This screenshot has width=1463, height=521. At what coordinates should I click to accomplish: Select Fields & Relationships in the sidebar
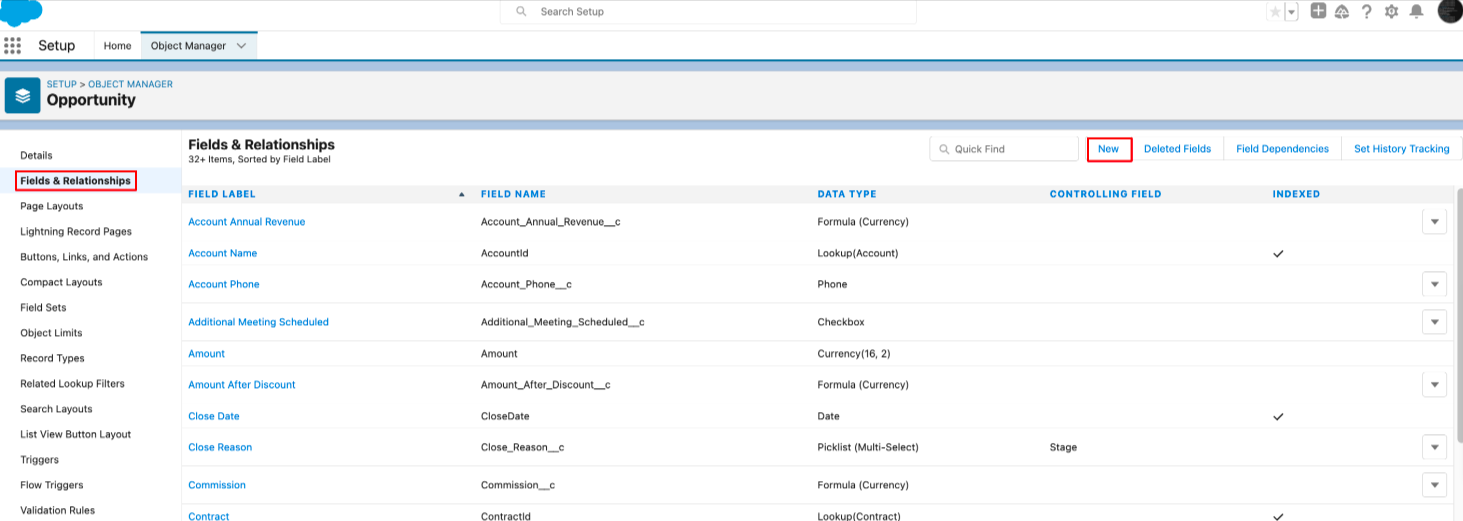click(x=75, y=181)
